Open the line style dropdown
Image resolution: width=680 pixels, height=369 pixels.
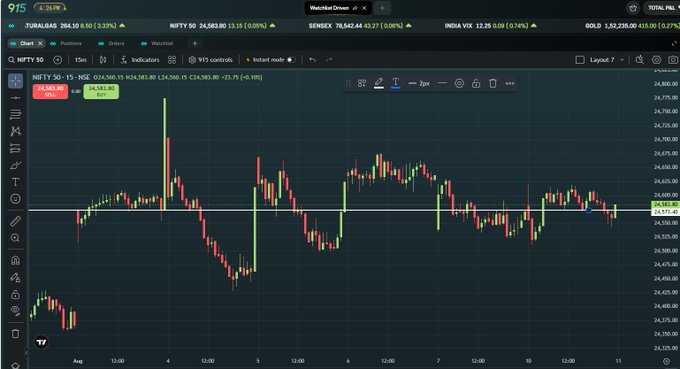pos(442,83)
